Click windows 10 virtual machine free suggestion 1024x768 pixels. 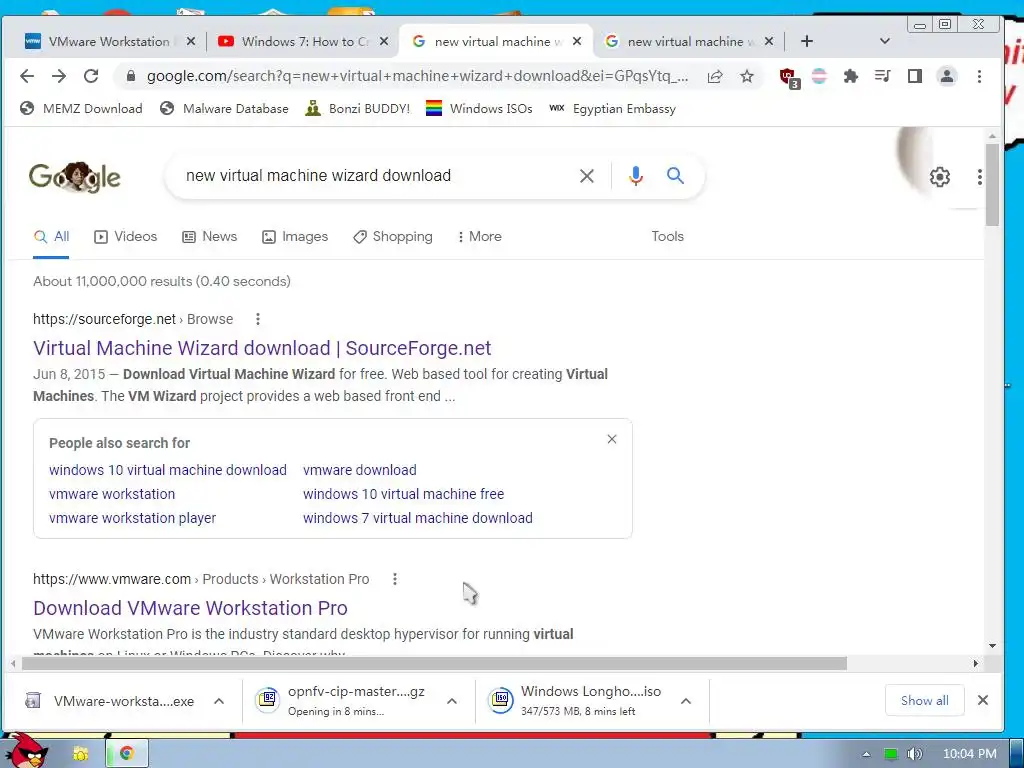404,494
